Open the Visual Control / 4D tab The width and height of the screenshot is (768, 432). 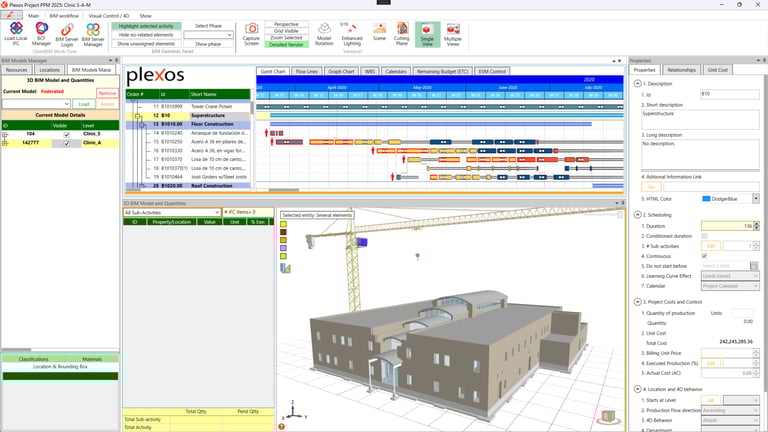pos(109,16)
